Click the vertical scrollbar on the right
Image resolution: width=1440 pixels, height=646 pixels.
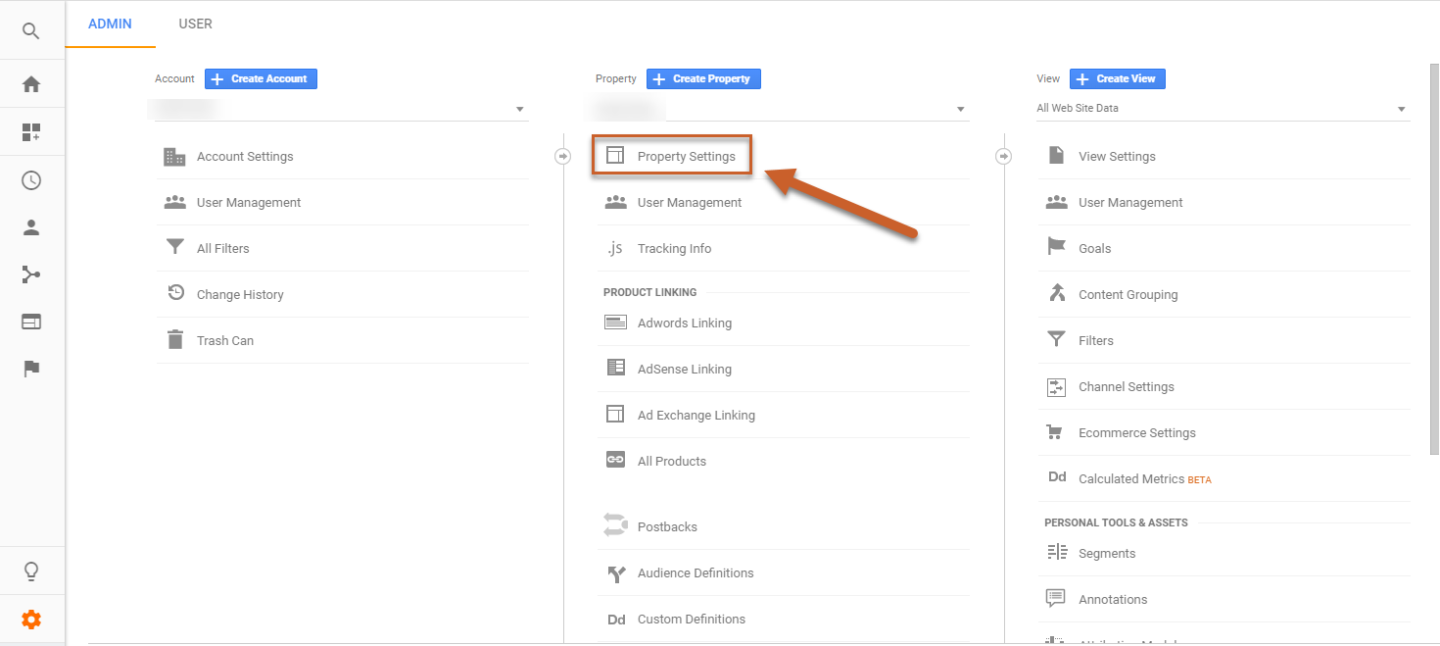pyautogui.click(x=1434, y=260)
